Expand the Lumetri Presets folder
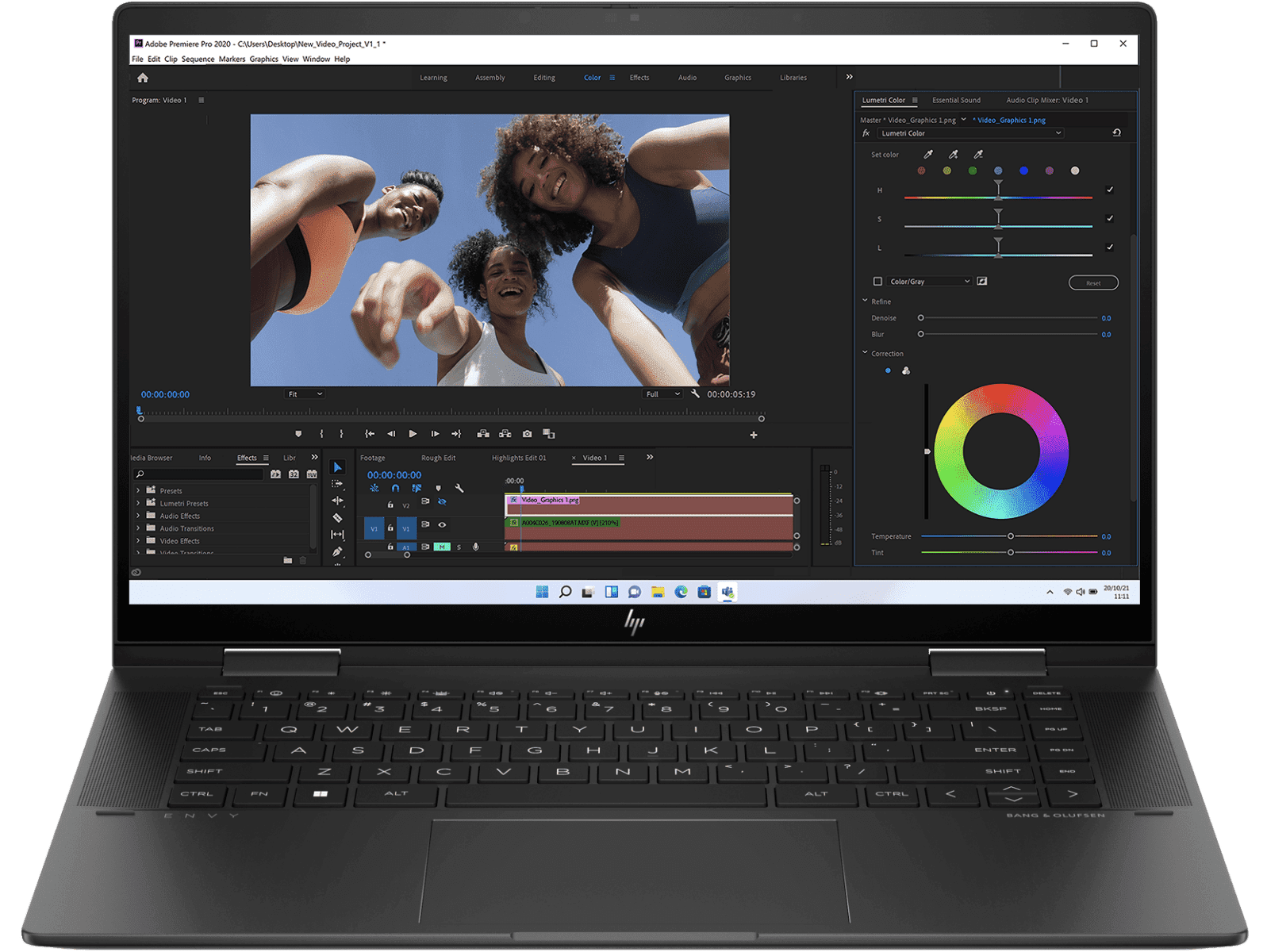The height and width of the screenshot is (952, 1267). pos(138,503)
